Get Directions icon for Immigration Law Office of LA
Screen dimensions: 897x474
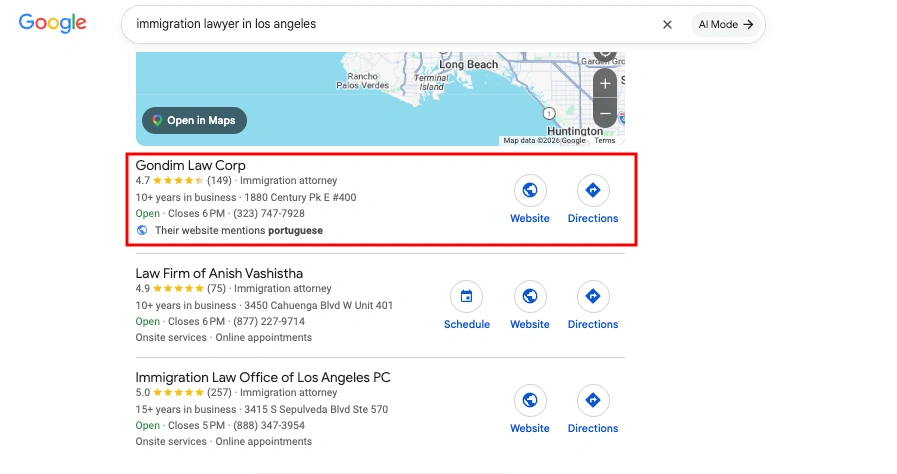[593, 400]
